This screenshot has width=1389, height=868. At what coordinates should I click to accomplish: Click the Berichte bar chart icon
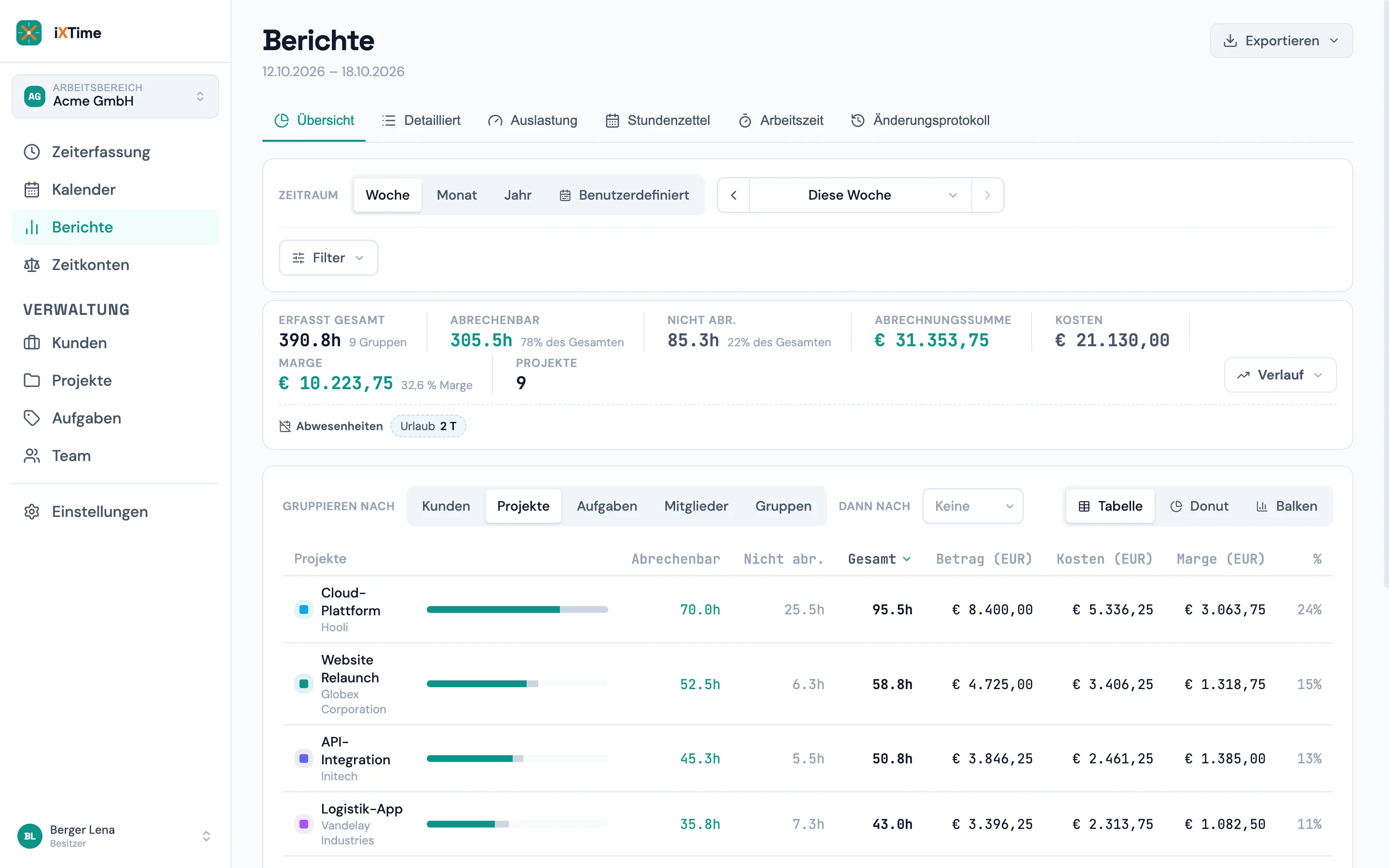click(x=31, y=227)
